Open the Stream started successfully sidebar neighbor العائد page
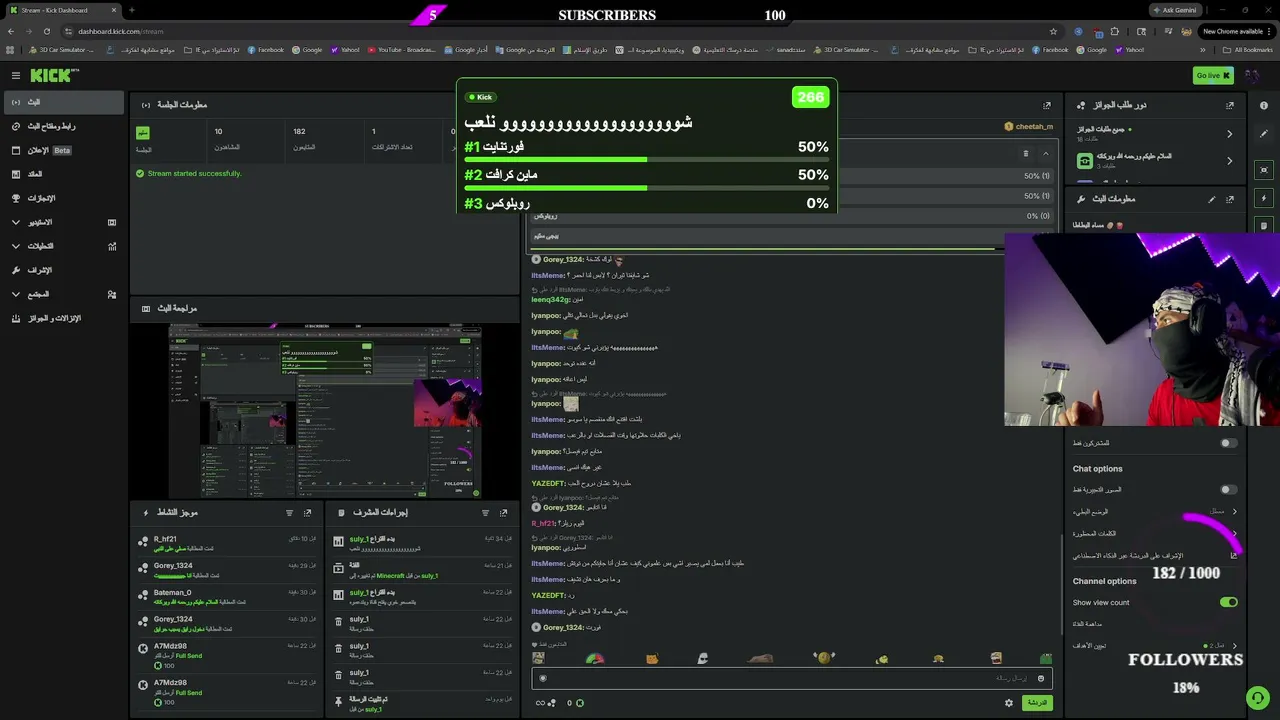This screenshot has height=720, width=1280. tap(63, 174)
